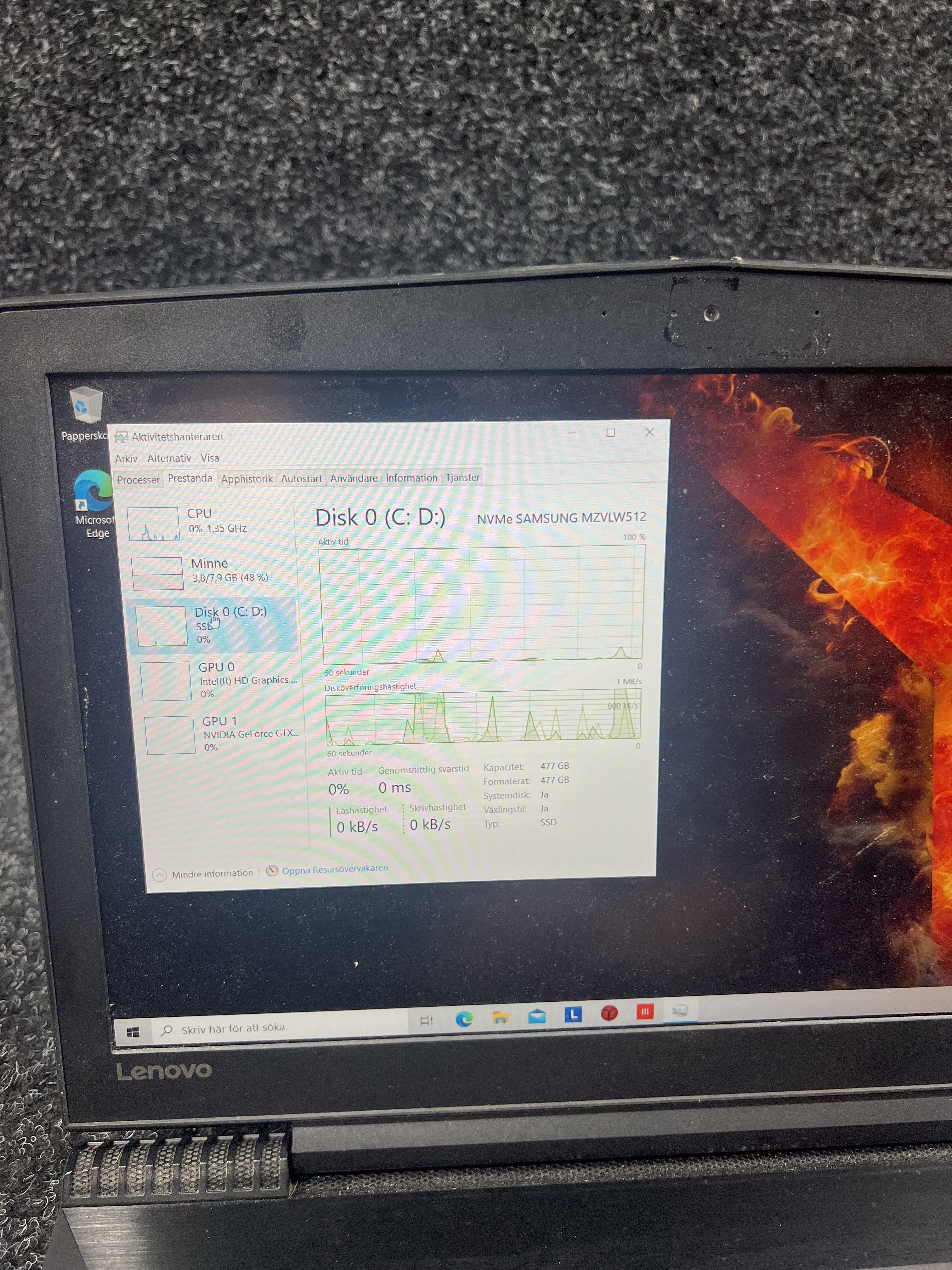Open Lenovo Vantage blue L icon
Viewport: 952px width, 1270px height.
(x=573, y=1015)
